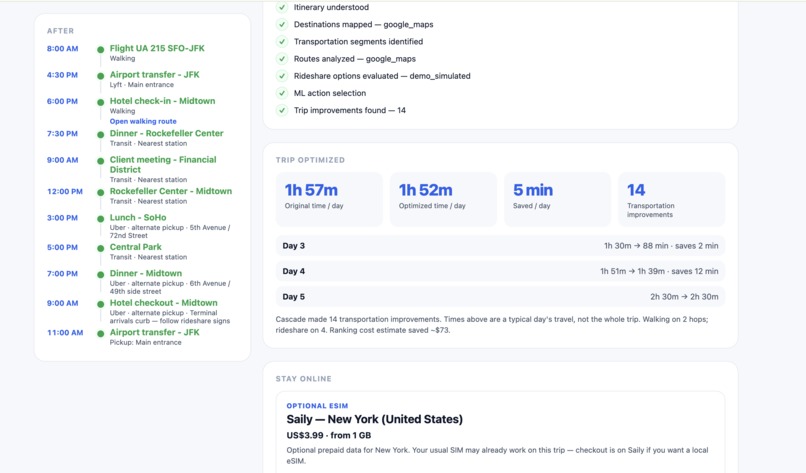
Task: Open walking route link under Hotel check-in
Action: 143,121
